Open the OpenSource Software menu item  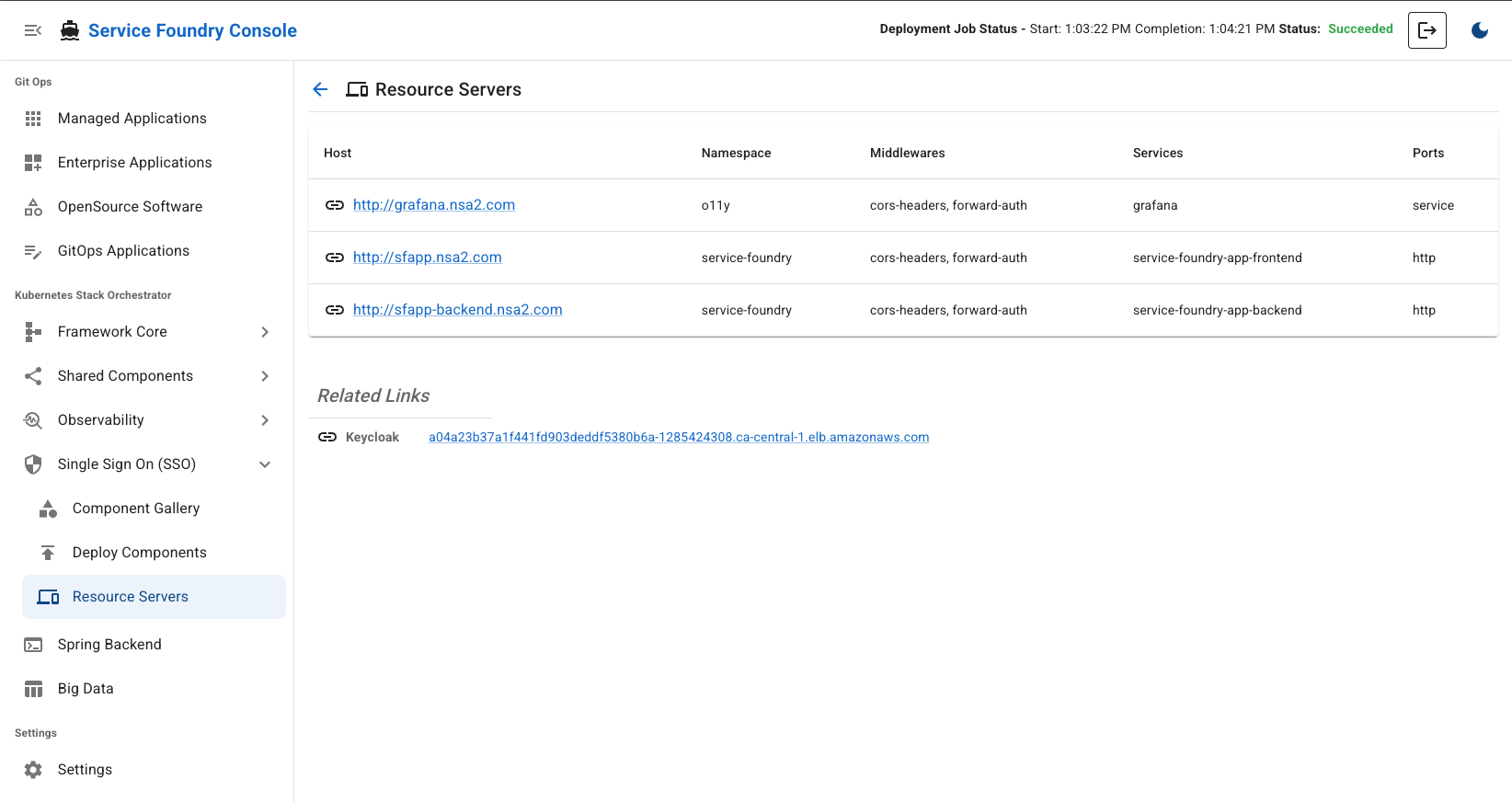coord(130,207)
